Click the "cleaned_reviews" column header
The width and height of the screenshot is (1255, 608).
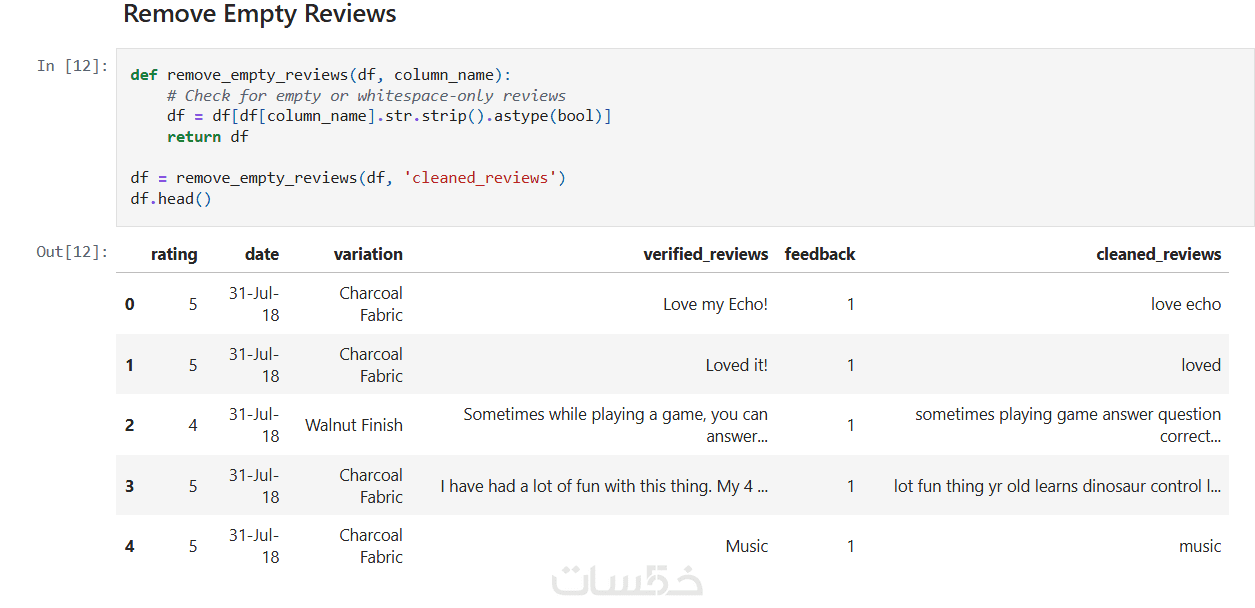click(x=1158, y=254)
